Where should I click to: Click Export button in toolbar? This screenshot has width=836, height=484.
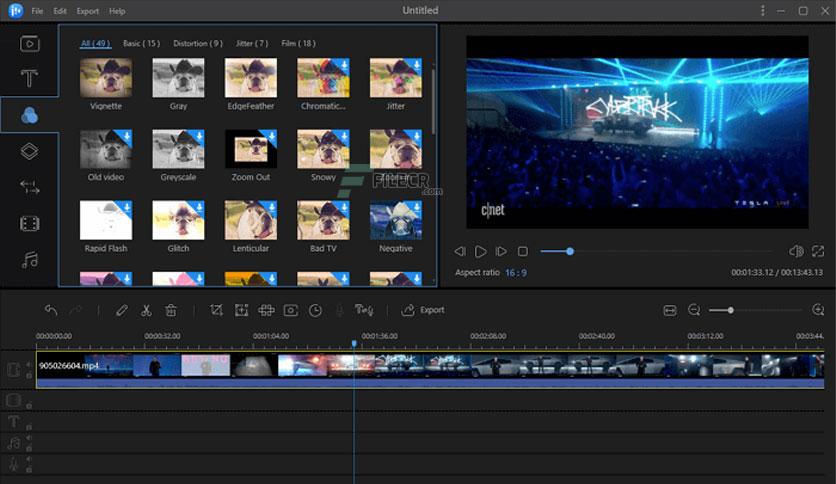pyautogui.click(x=423, y=310)
